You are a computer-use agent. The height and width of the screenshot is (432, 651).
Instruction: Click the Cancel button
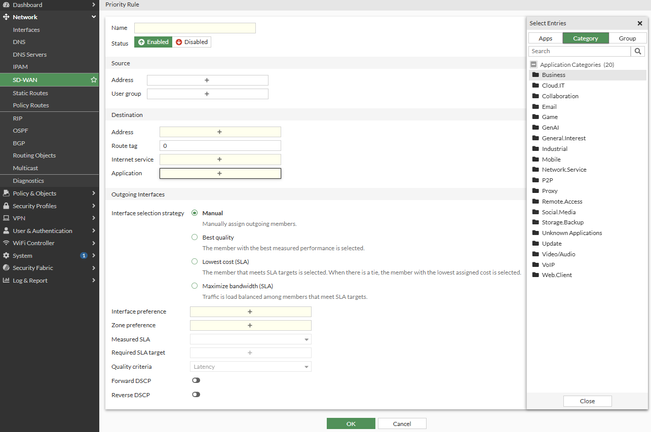[402, 424]
